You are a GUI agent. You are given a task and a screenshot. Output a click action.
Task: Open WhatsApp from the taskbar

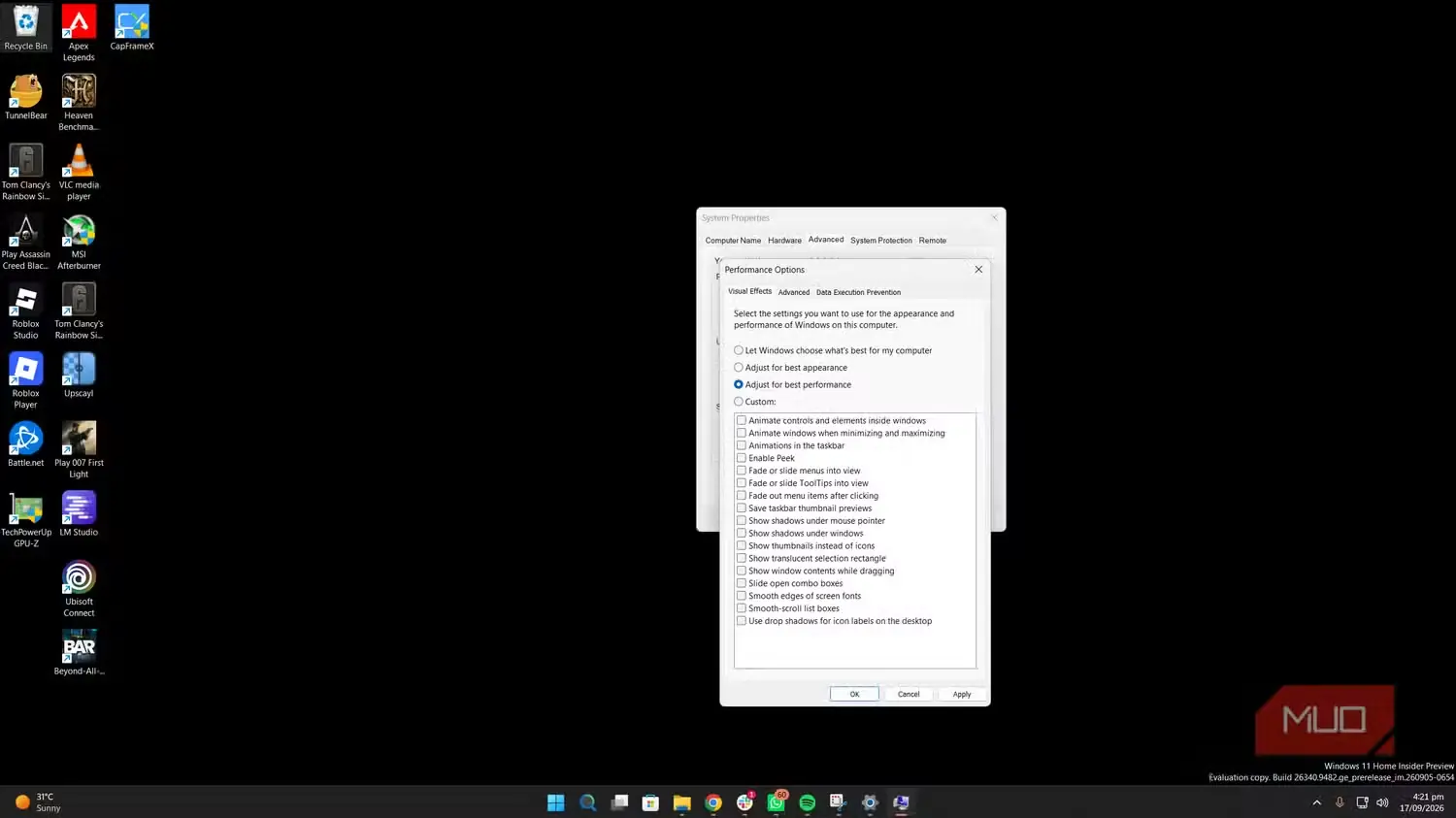[777, 802]
